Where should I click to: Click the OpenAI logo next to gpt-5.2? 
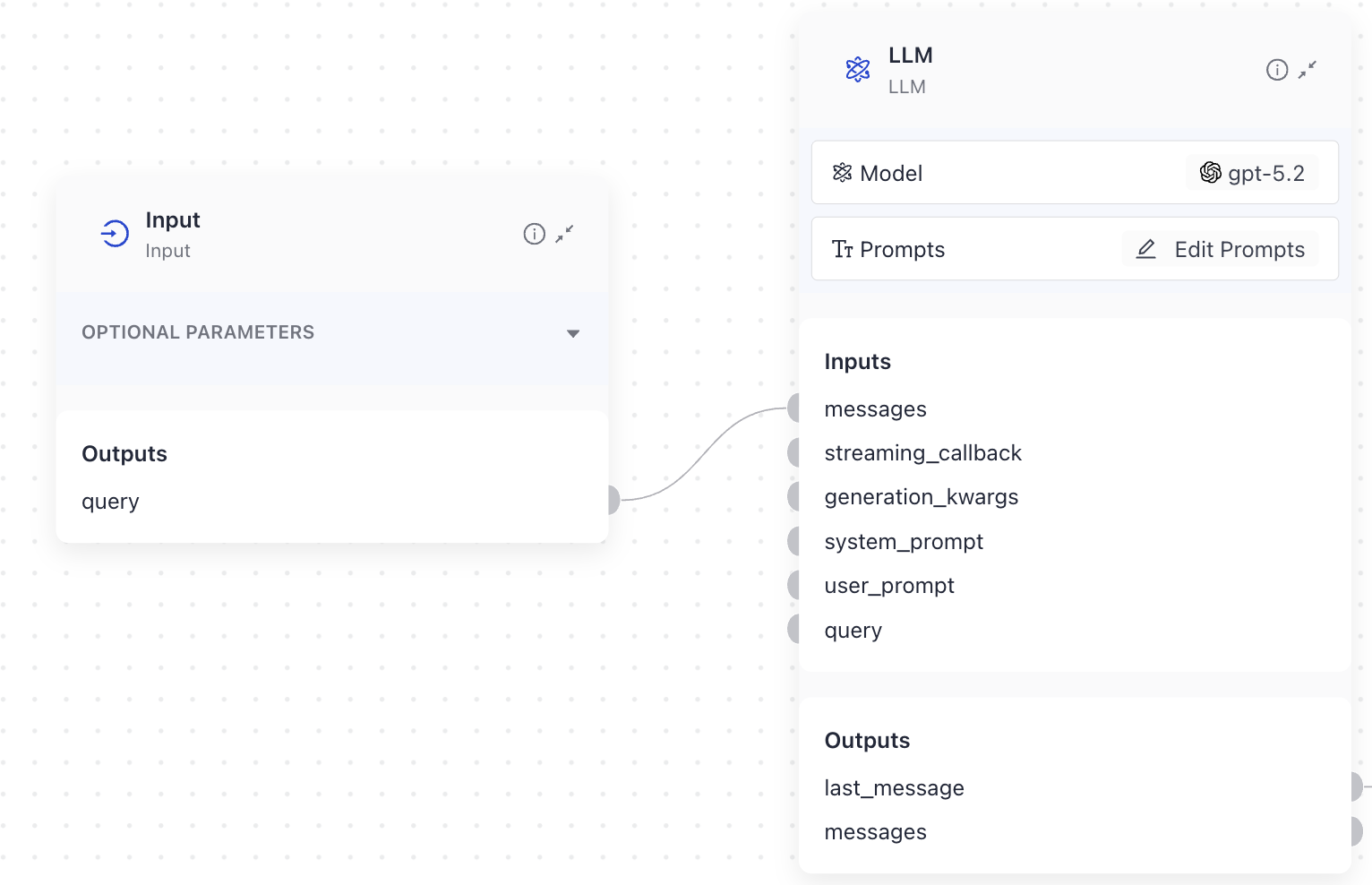click(x=1211, y=172)
